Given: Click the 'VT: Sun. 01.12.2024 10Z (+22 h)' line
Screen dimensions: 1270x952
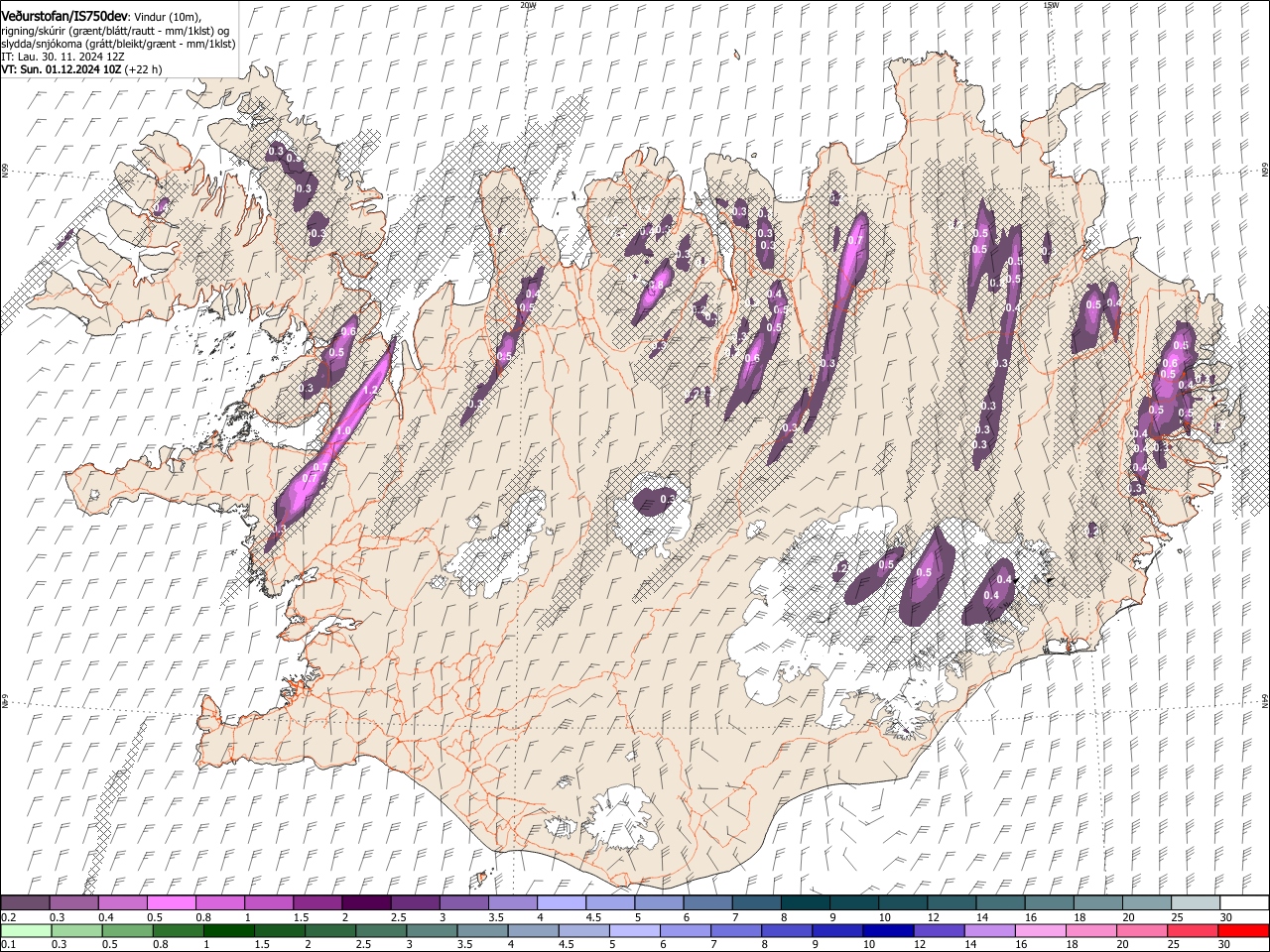Looking at the screenshot, I should 81,69.
